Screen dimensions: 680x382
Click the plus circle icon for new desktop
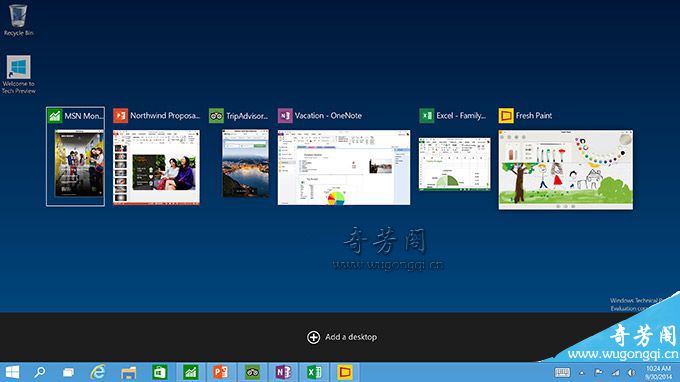tap(314, 337)
